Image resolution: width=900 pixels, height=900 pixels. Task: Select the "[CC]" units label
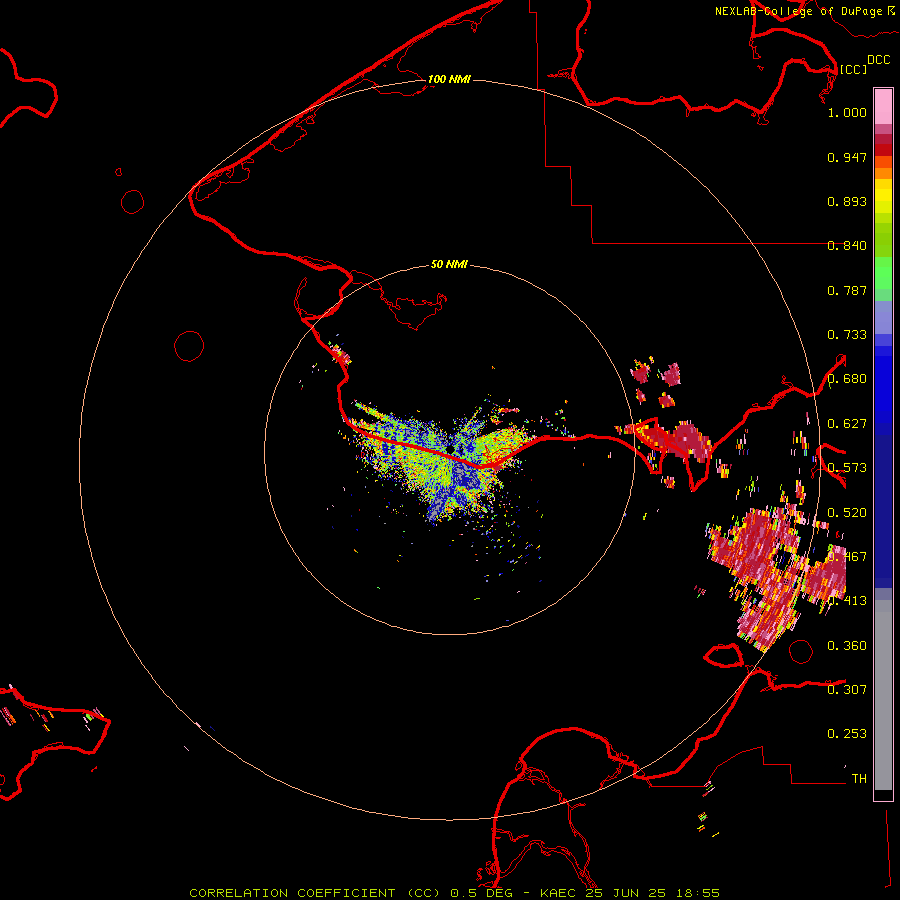853,69
